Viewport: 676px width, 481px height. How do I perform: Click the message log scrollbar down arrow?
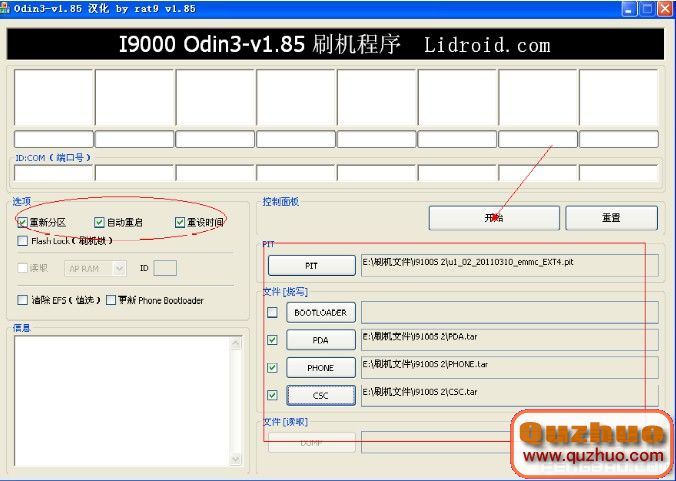(x=236, y=459)
